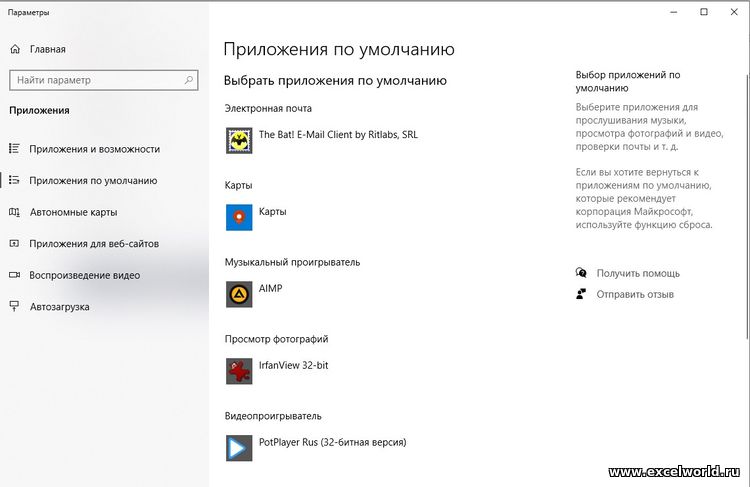Click the Отправить отзыв feedback icon
Screen dimensions: 750x487
[x=581, y=294]
